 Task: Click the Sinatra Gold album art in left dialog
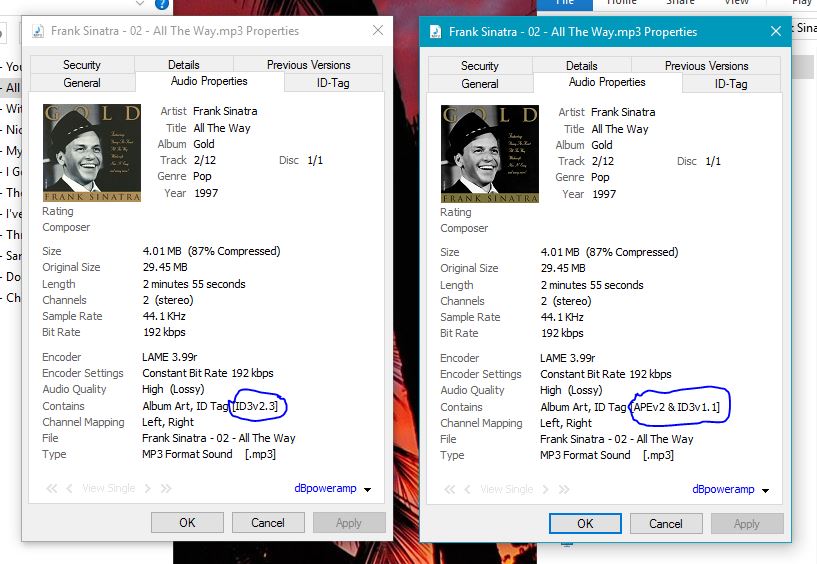[x=92, y=152]
